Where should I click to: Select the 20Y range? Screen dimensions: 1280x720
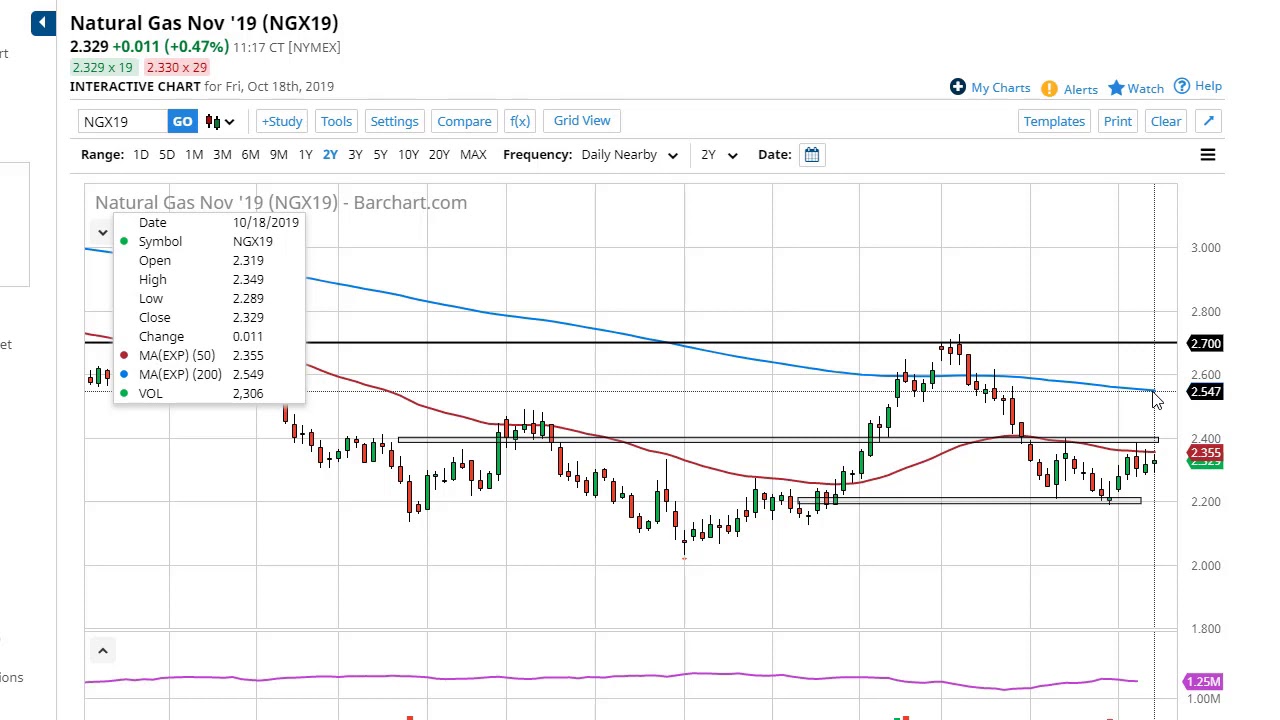click(439, 155)
